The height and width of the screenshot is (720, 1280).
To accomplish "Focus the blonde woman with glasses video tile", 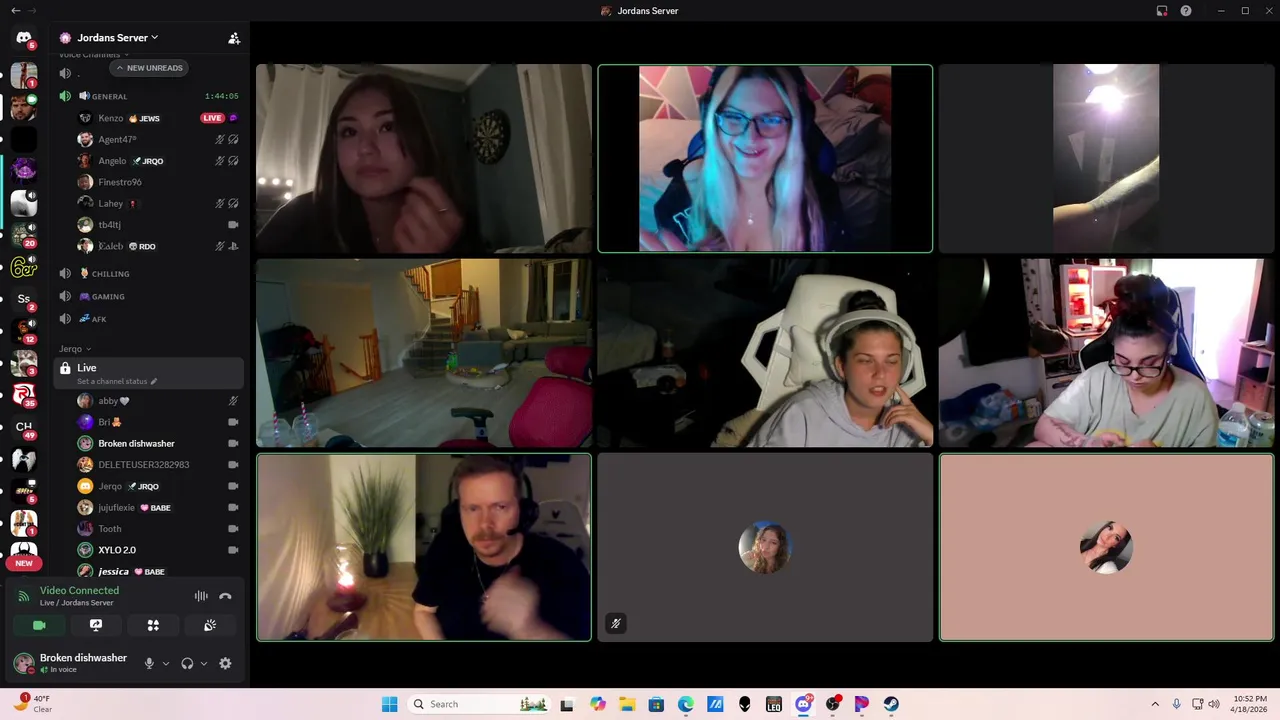I will [765, 158].
